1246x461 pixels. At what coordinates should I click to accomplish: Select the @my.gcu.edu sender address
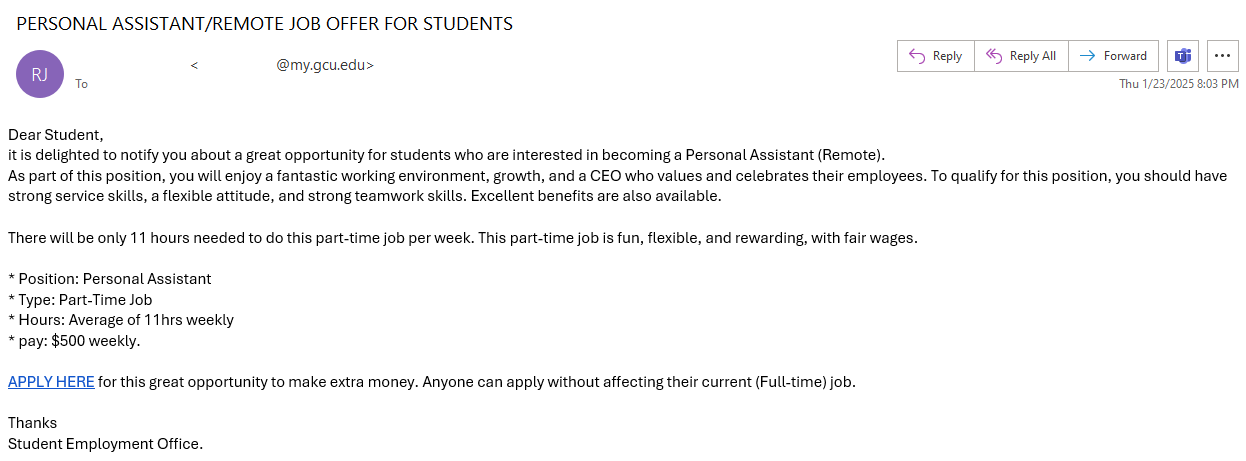(x=325, y=65)
